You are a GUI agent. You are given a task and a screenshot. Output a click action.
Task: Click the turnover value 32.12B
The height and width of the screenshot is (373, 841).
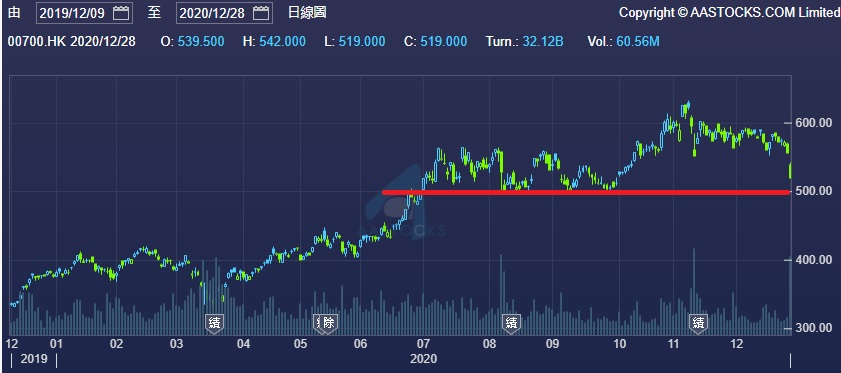(x=543, y=41)
